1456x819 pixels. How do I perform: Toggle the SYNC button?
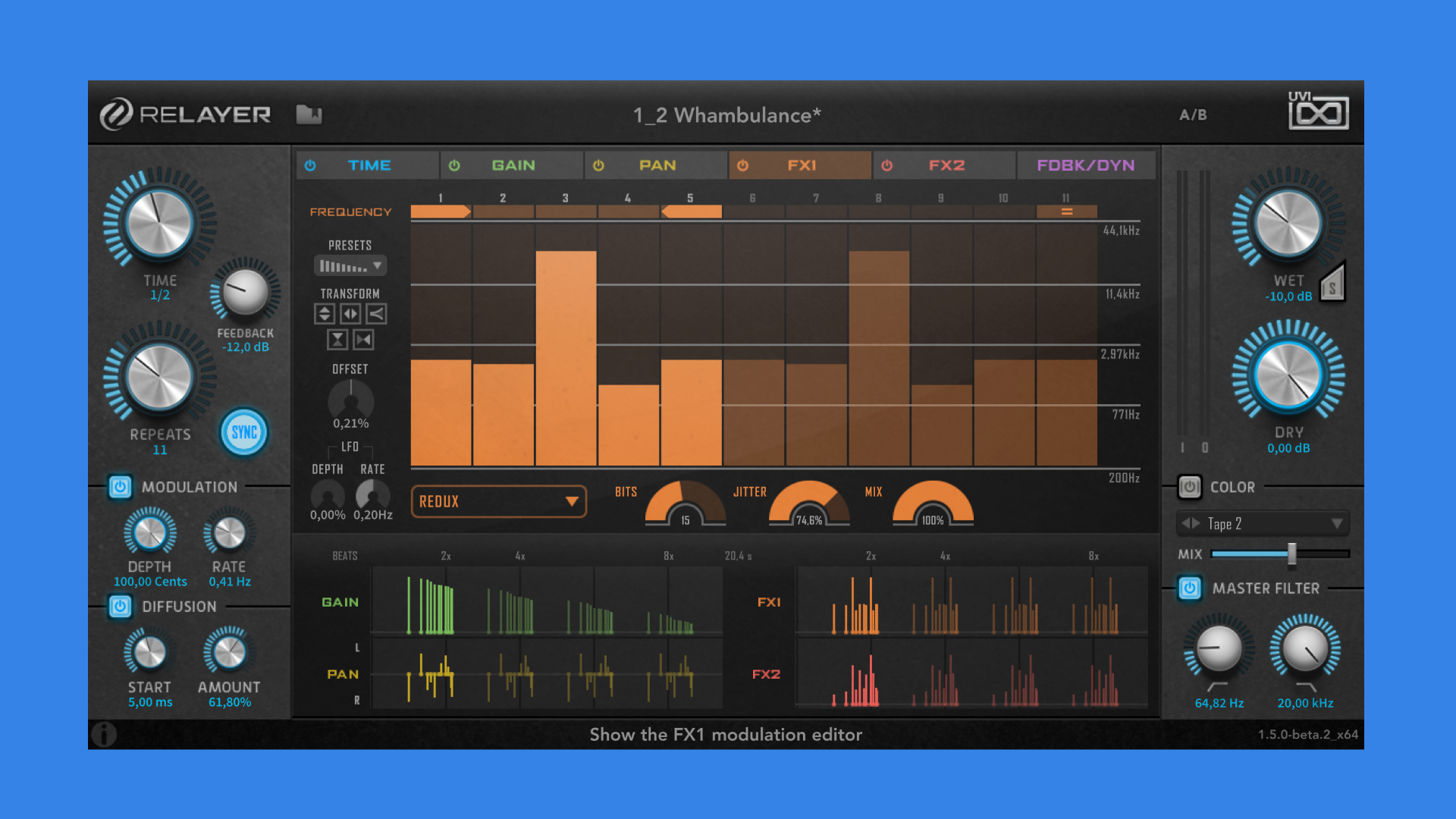tap(244, 432)
